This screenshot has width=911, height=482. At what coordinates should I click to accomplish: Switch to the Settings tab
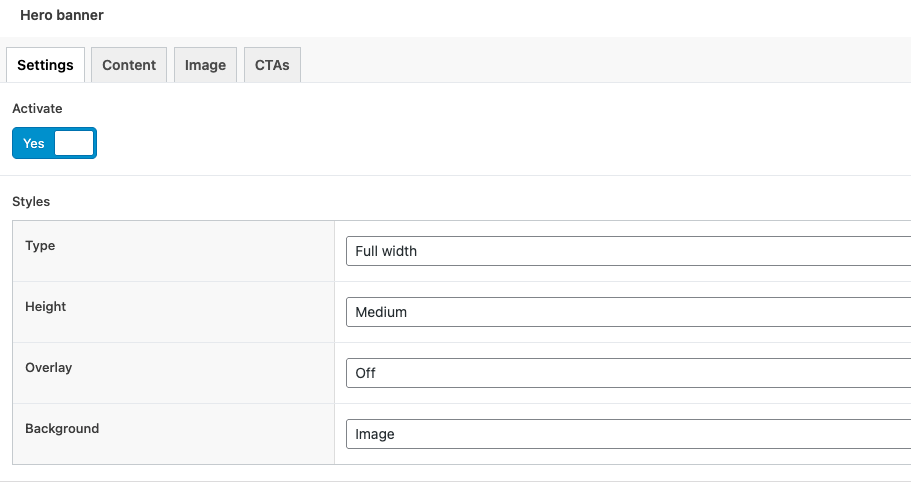(x=45, y=65)
